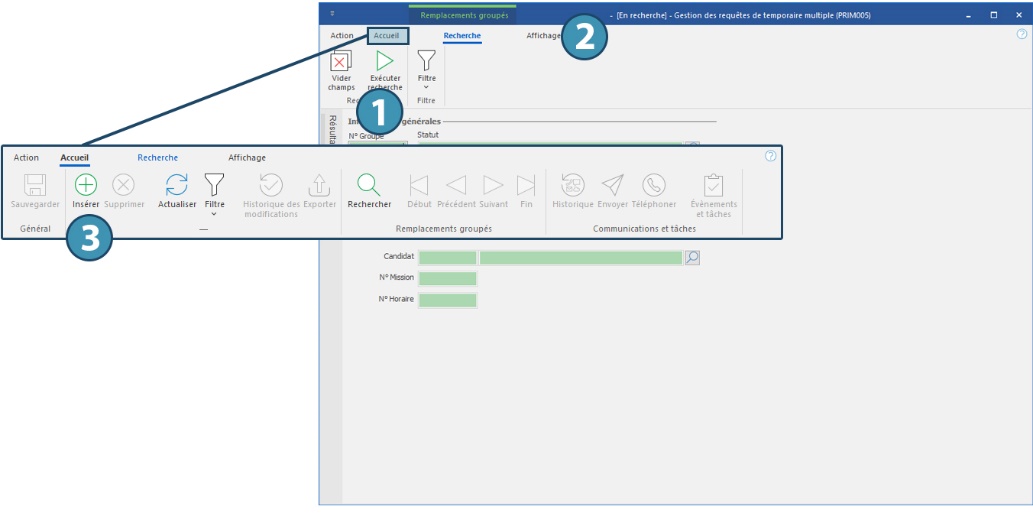Viewport: 1033px width, 516px height.
Task: Click the Vider champs icon
Action: (341, 62)
